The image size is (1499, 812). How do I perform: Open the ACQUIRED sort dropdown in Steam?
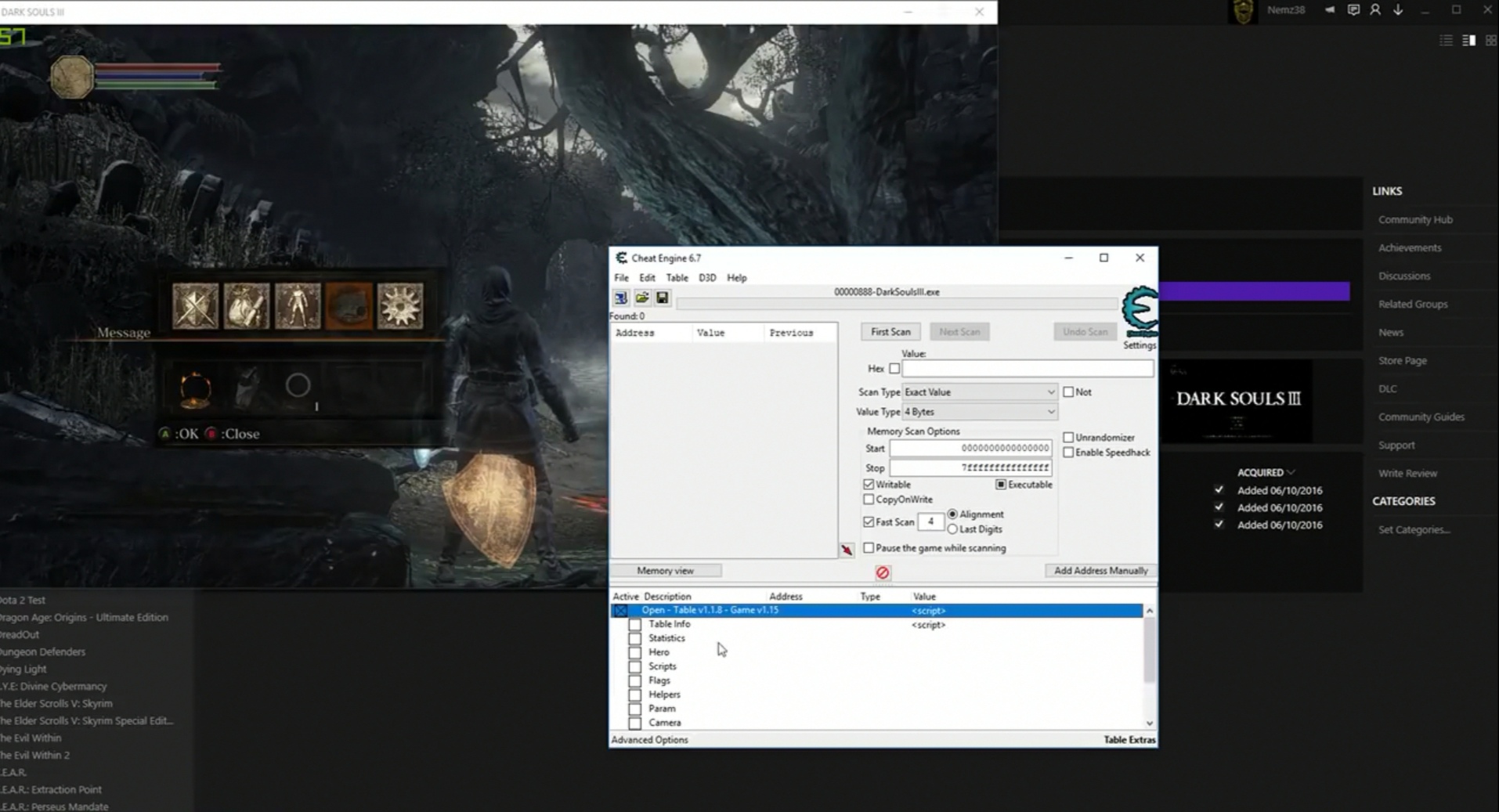[x=1266, y=472]
